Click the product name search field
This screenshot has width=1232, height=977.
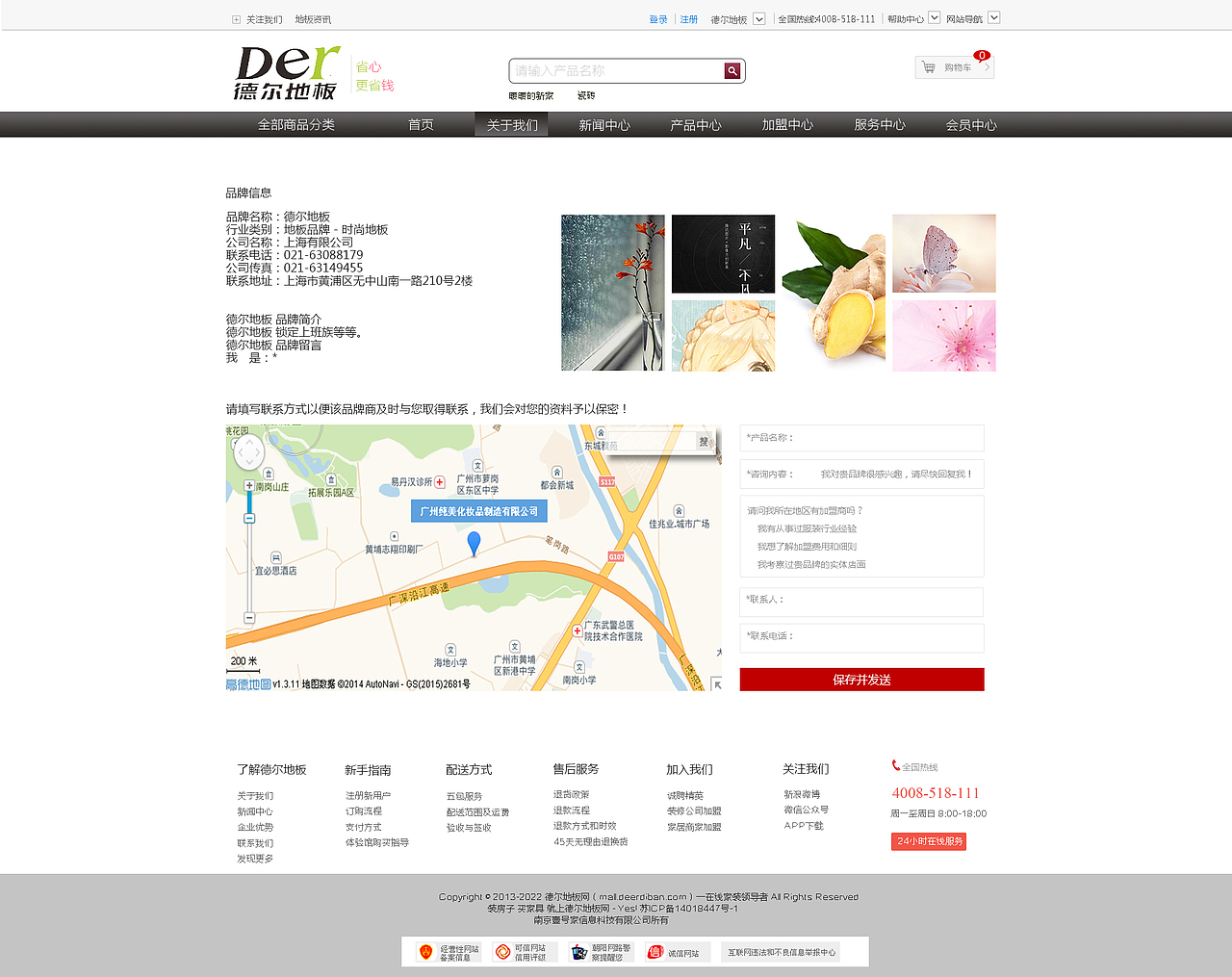tap(617, 70)
